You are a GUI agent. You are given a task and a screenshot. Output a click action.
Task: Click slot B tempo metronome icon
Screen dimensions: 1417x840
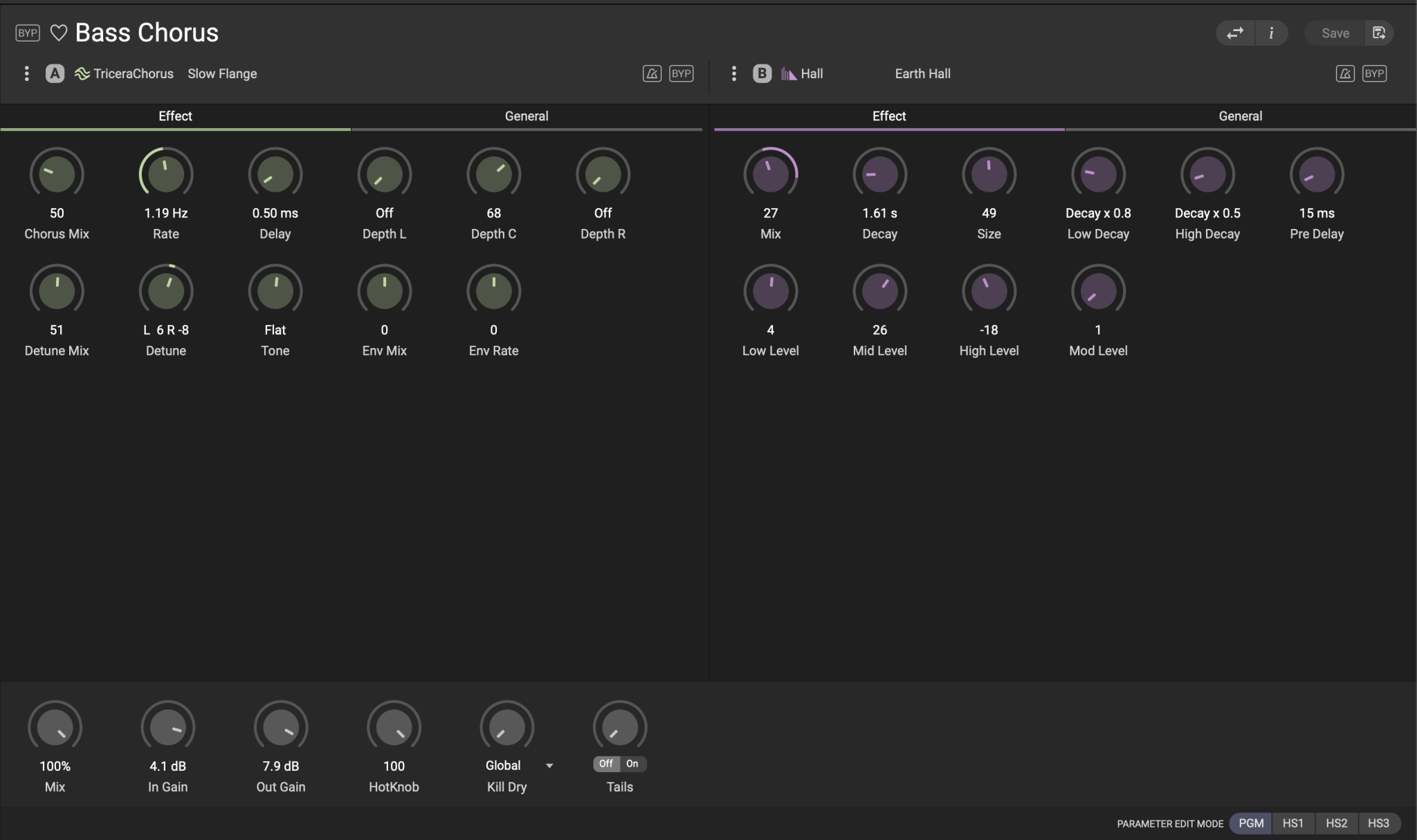pos(1345,73)
